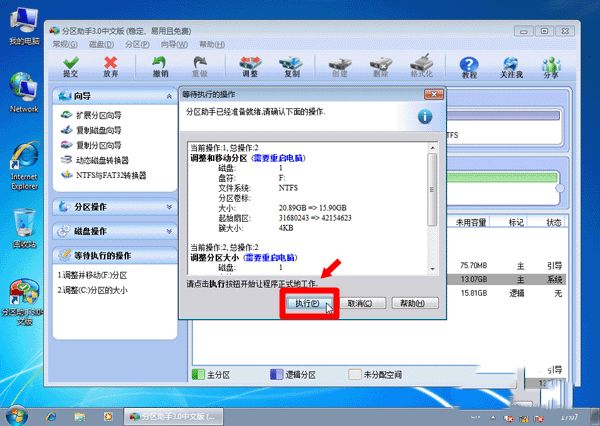This screenshot has width=600, height=426.
Task: Click the green partition bar in disk map
Action: [502, 178]
